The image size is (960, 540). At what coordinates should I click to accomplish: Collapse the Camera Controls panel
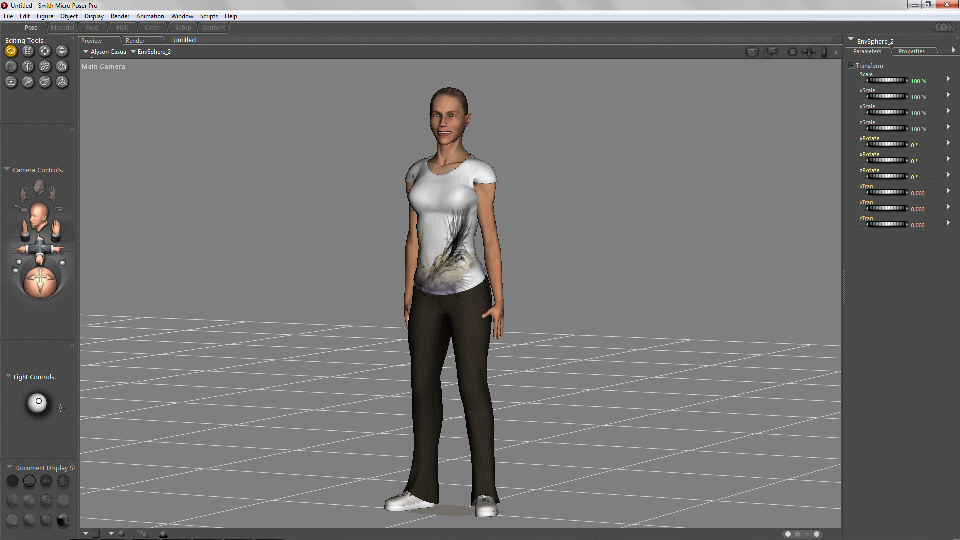[7, 170]
